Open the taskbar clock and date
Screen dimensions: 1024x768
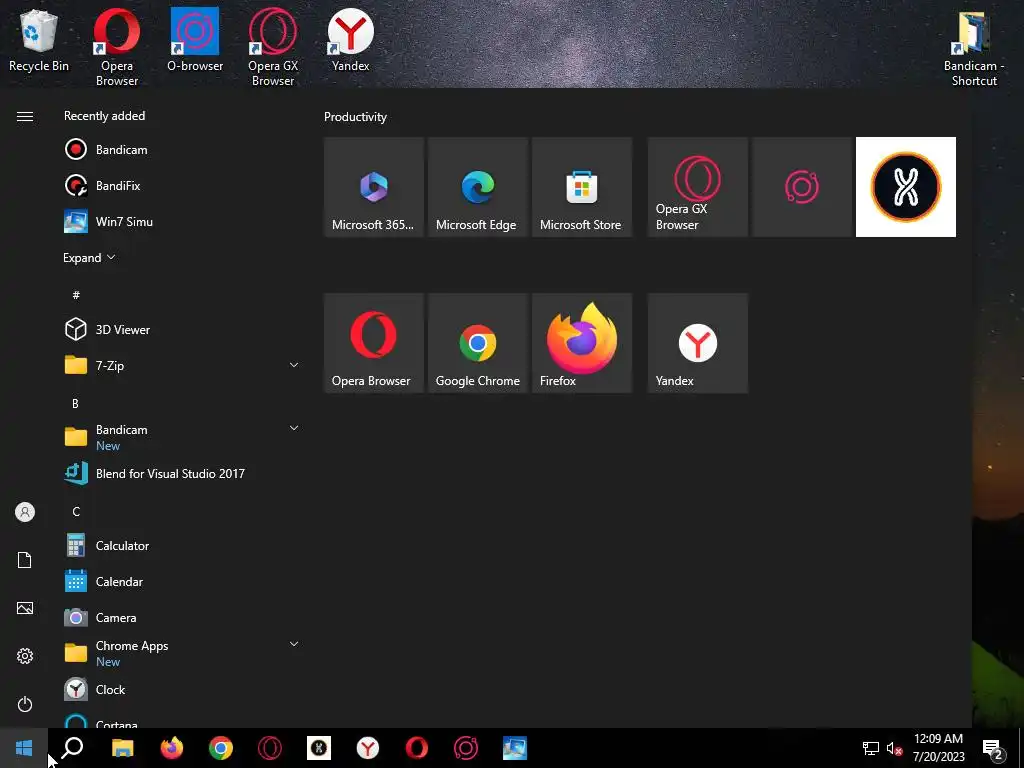(x=938, y=748)
